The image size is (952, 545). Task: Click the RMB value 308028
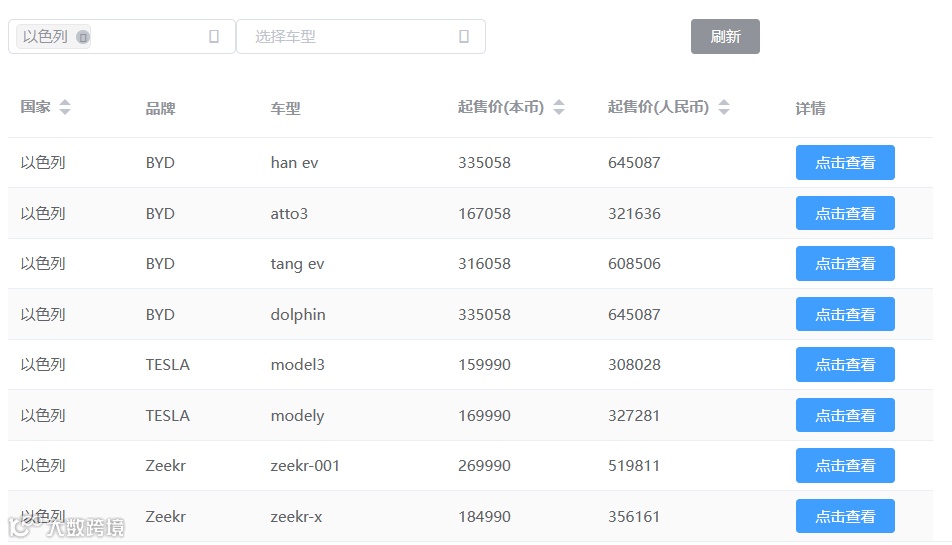point(634,365)
